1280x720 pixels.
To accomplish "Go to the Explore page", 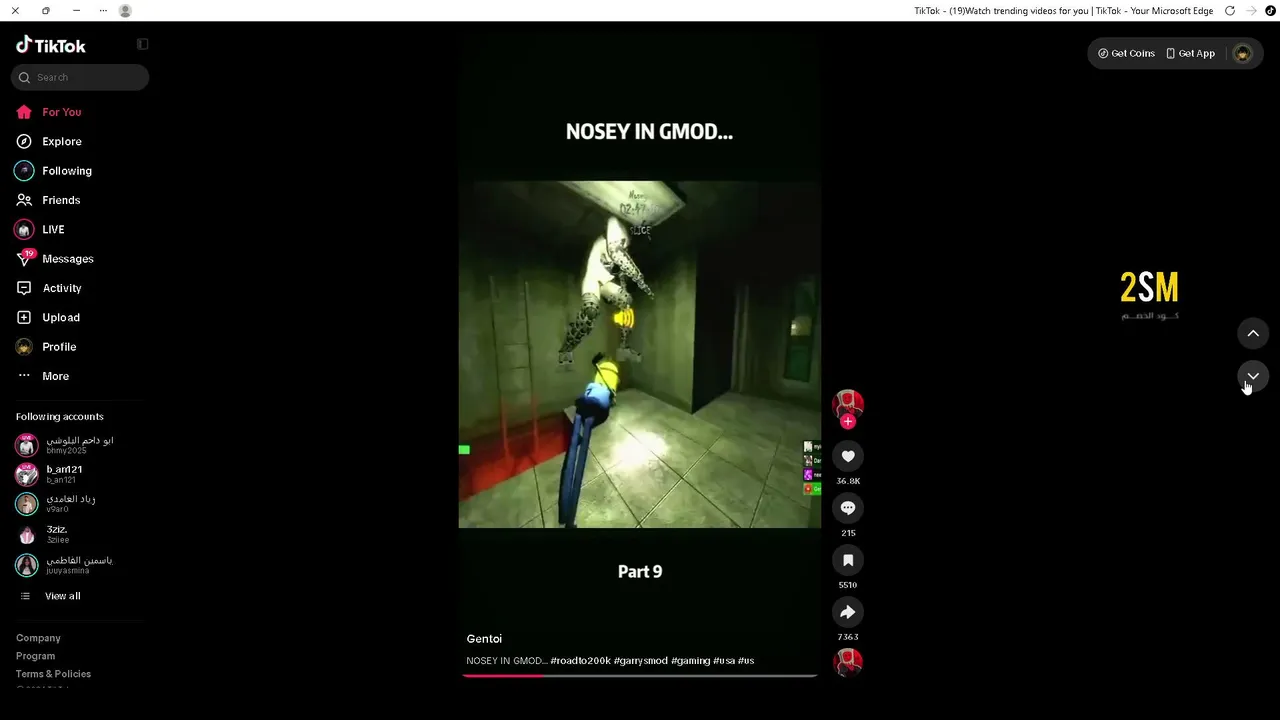I will point(62,141).
